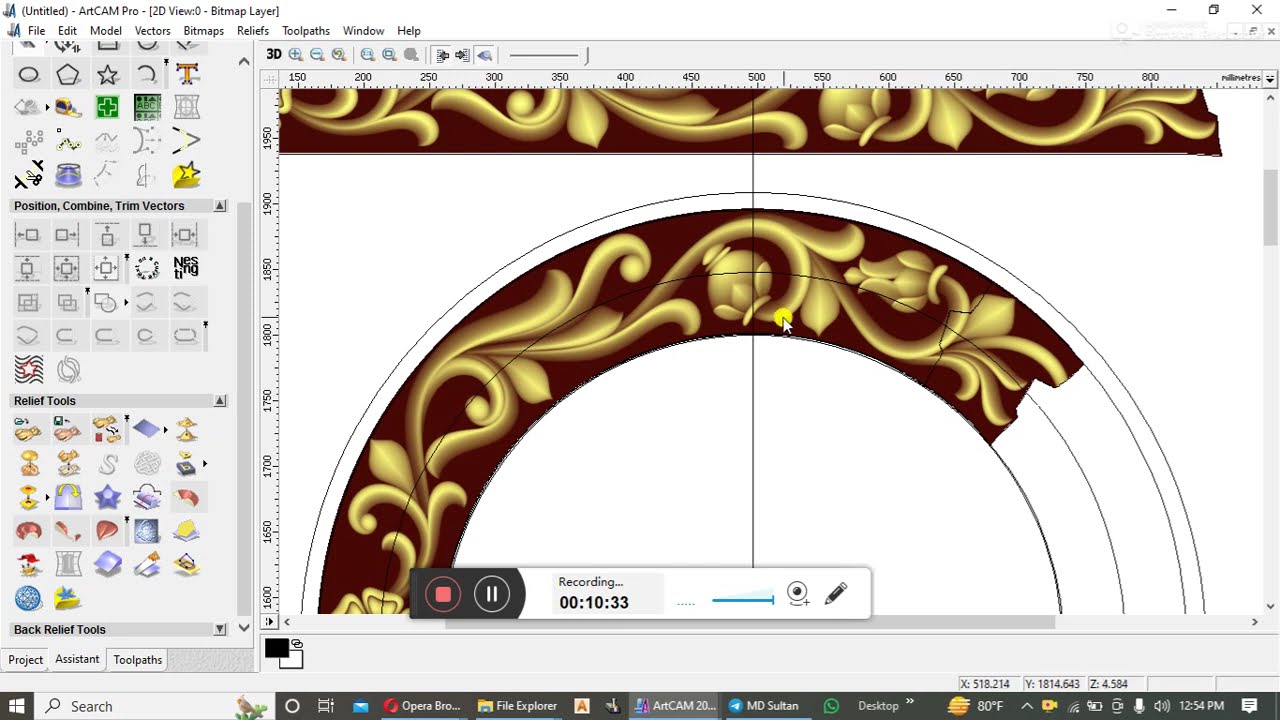Click the blue relief plane icon
Viewport: 1280px width, 720px height.
[x=147, y=430]
